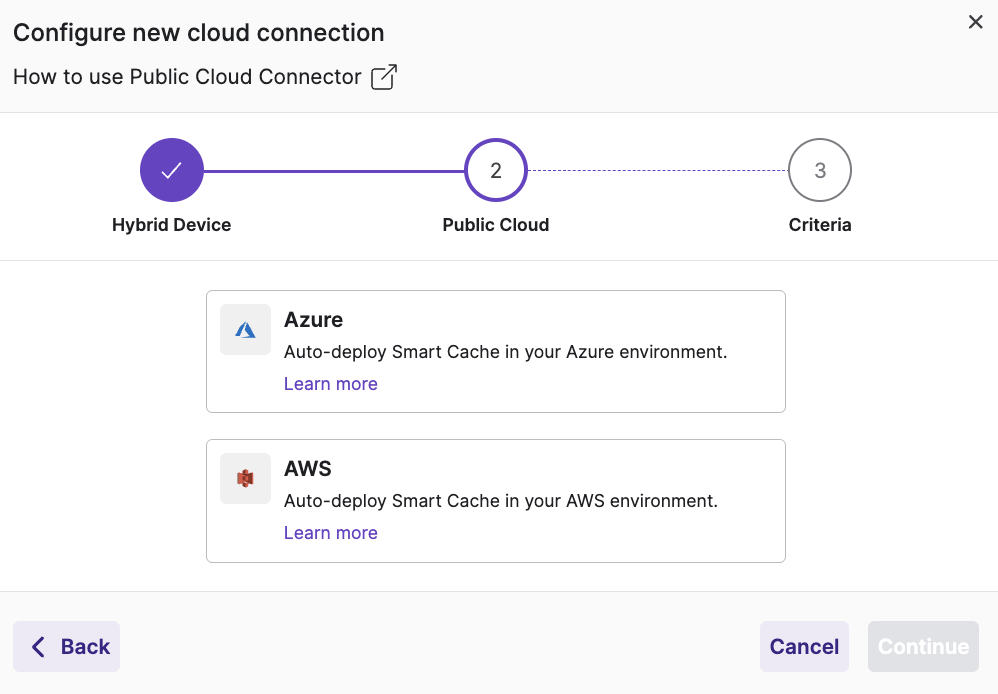
Task: Click the Continue button
Action: point(923,646)
